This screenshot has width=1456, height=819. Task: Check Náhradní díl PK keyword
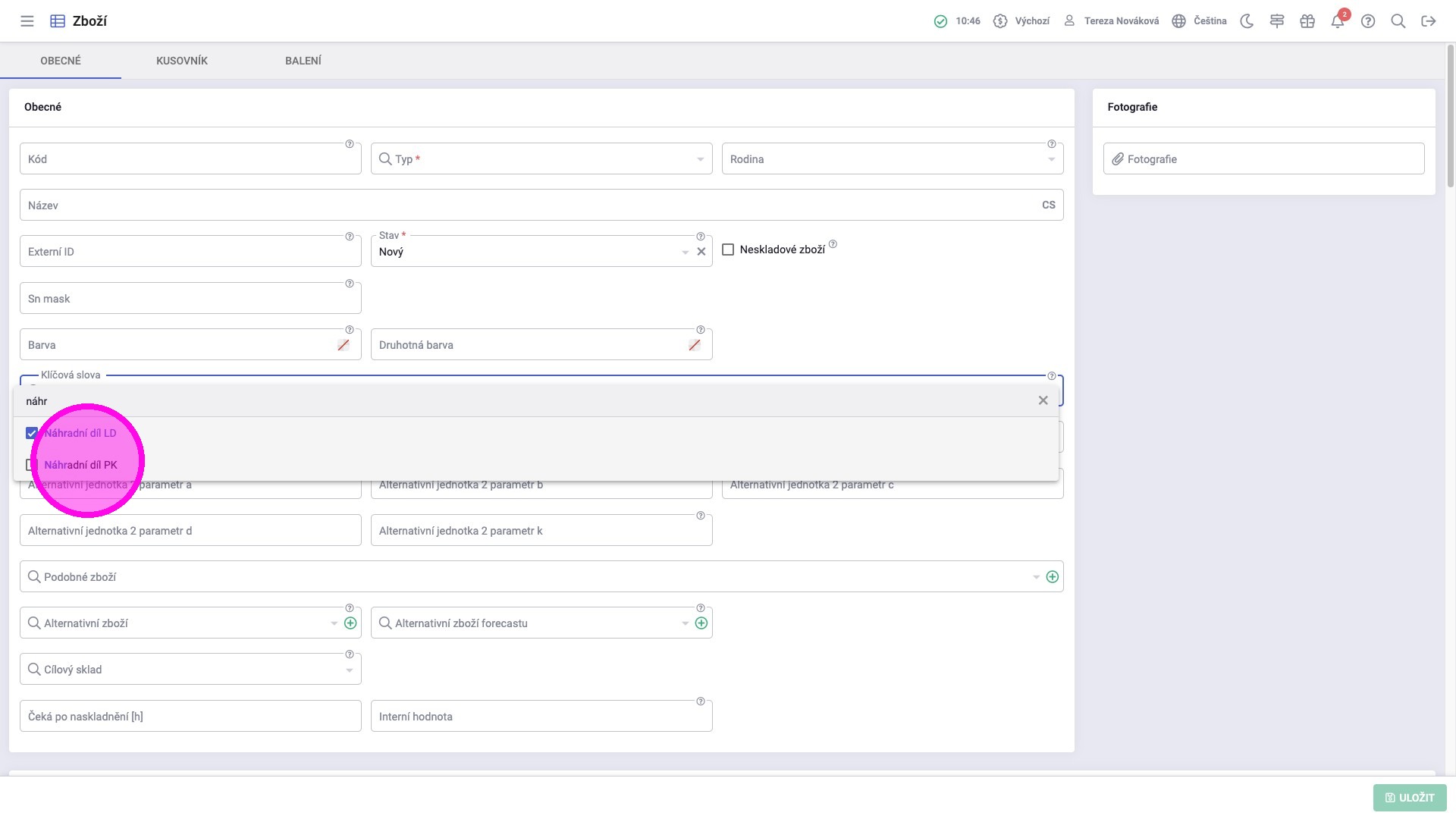click(x=32, y=465)
